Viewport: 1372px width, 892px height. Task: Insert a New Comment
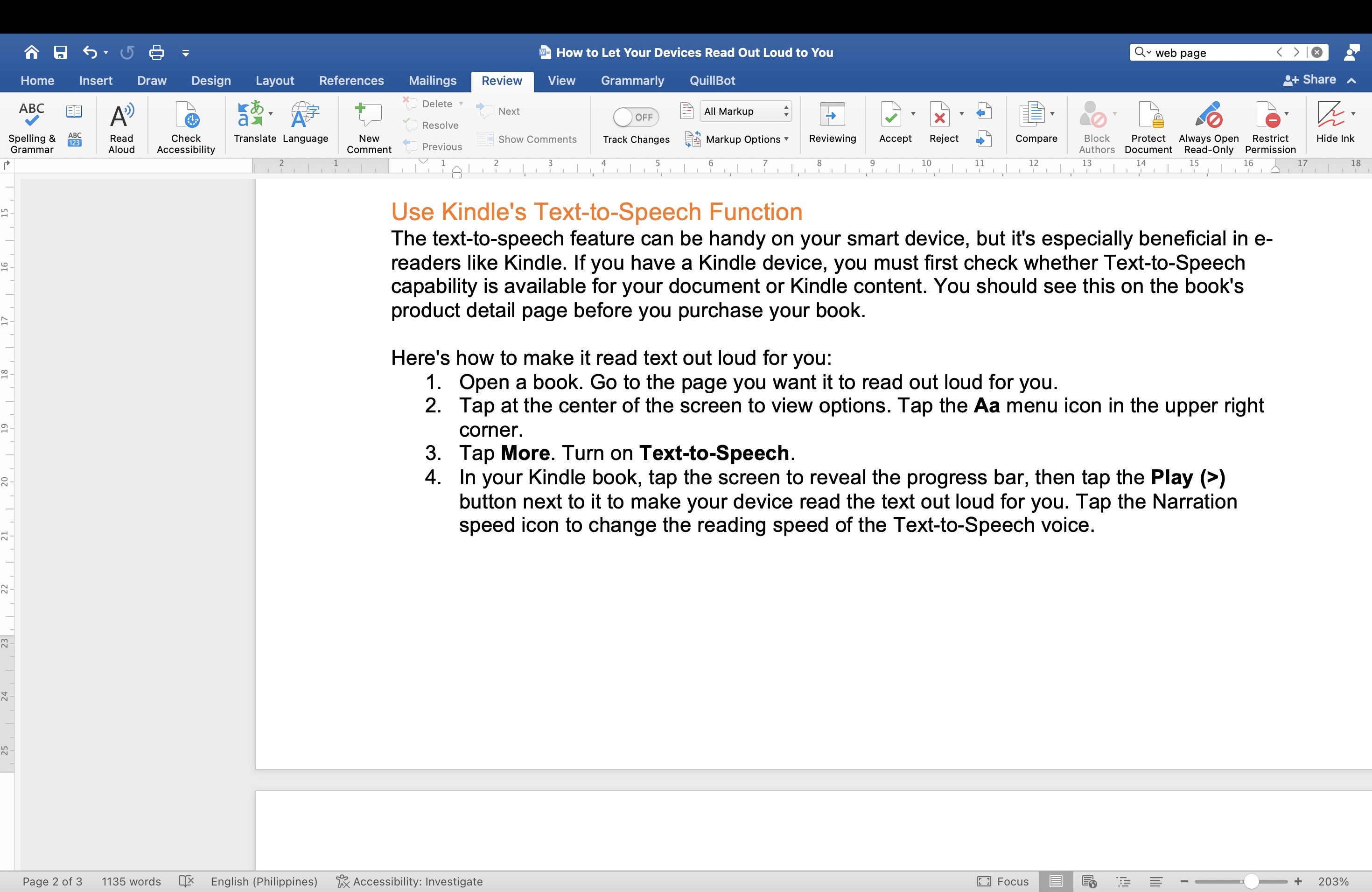[368, 125]
